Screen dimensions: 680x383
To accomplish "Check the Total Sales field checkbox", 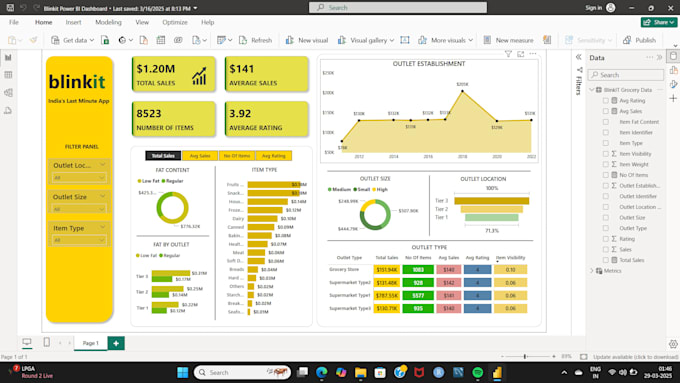I will point(606,260).
